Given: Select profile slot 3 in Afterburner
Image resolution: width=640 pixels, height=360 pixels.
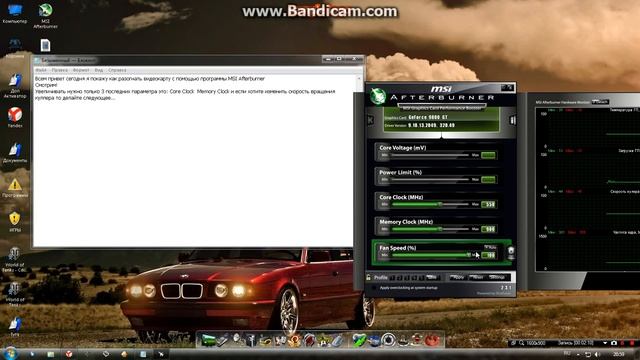Looking at the screenshot, I should (407, 278).
